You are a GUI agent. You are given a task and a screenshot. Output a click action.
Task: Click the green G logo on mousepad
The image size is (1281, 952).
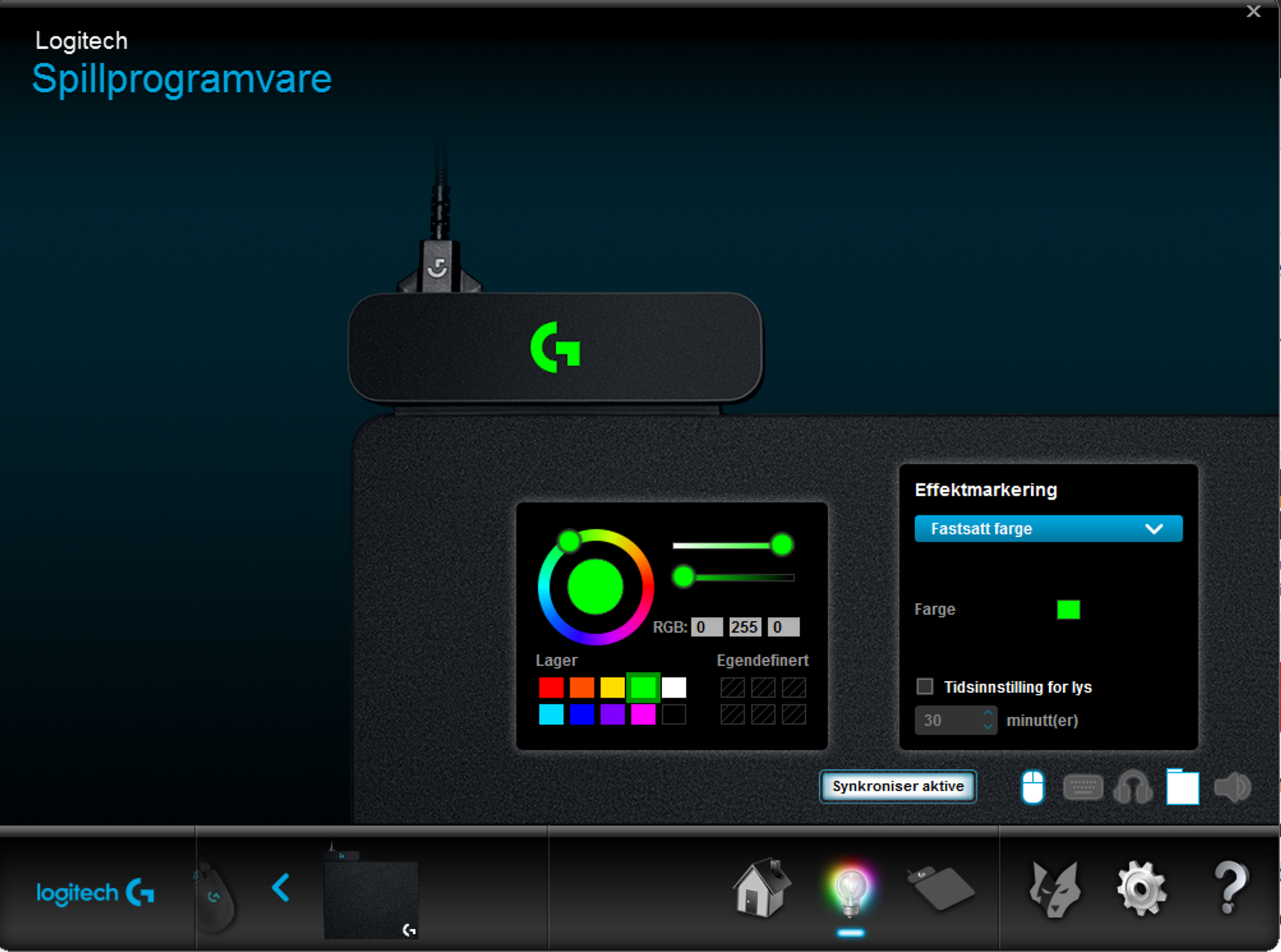[x=555, y=347]
